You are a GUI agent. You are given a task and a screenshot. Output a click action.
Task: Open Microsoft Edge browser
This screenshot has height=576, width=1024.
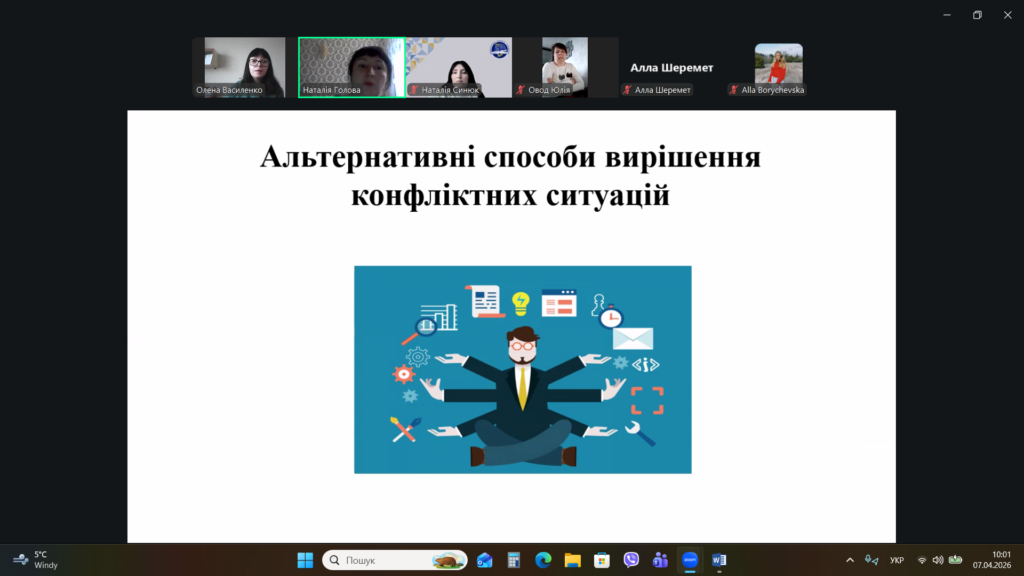click(x=543, y=560)
